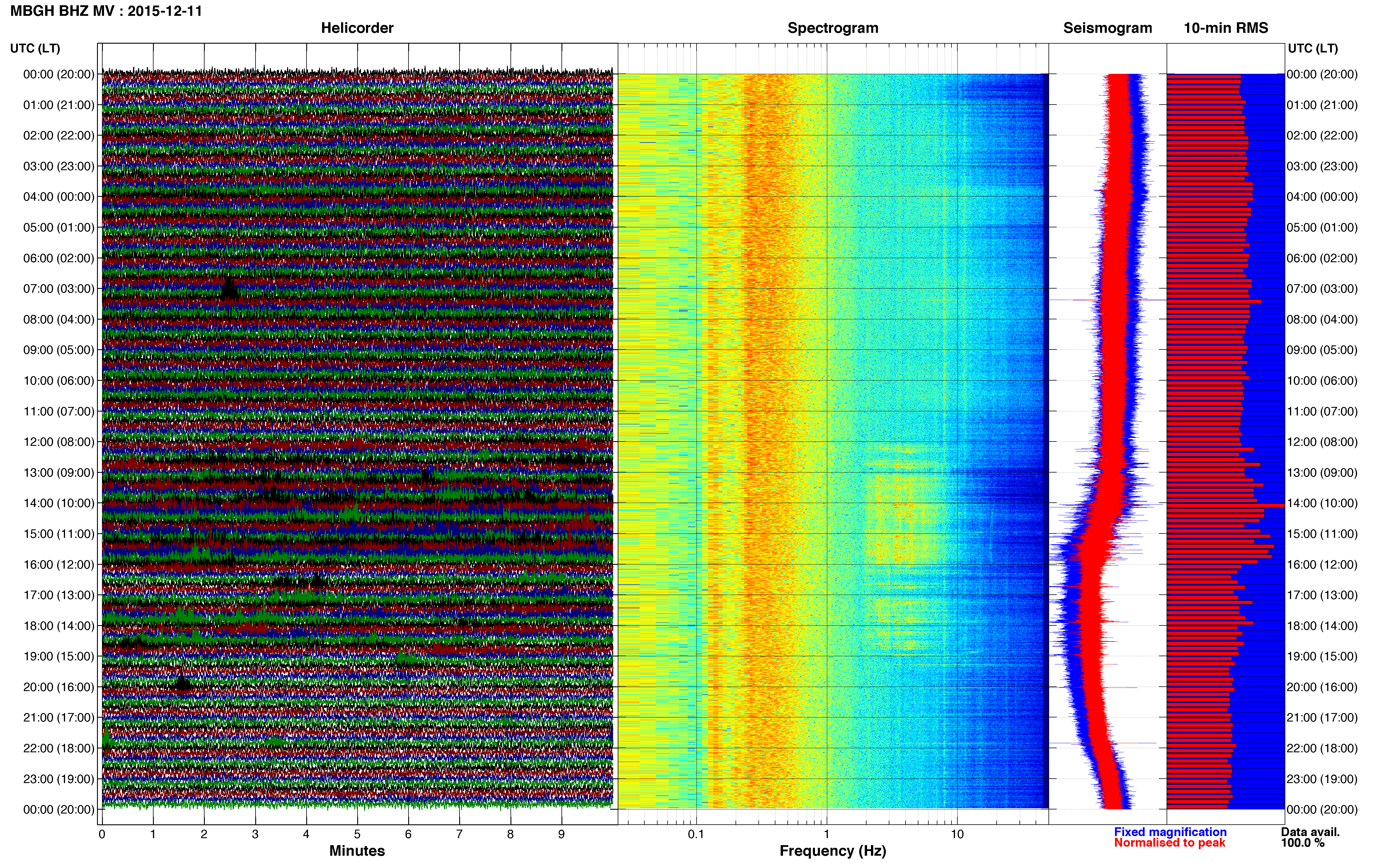
Task: Click the "Seismogram" panel heading
Action: pyautogui.click(x=1108, y=28)
